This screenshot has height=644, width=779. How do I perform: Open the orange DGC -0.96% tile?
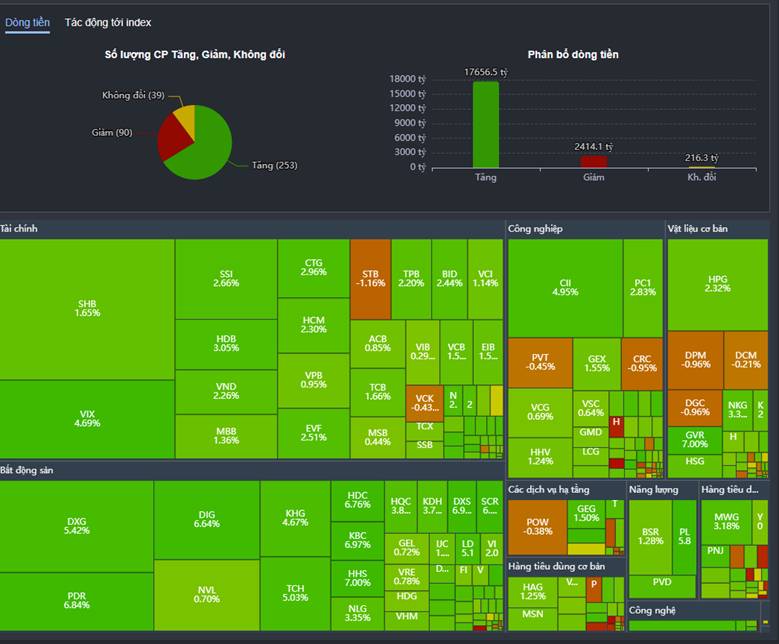695,408
